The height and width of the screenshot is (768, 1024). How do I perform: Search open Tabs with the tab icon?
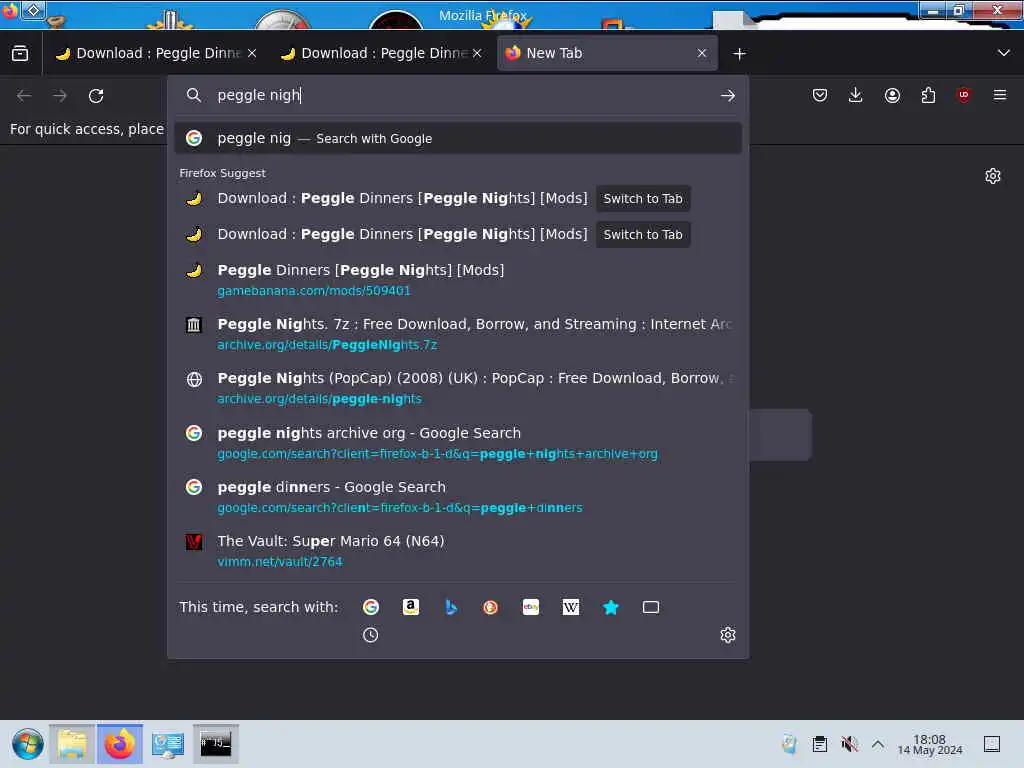[650, 607]
